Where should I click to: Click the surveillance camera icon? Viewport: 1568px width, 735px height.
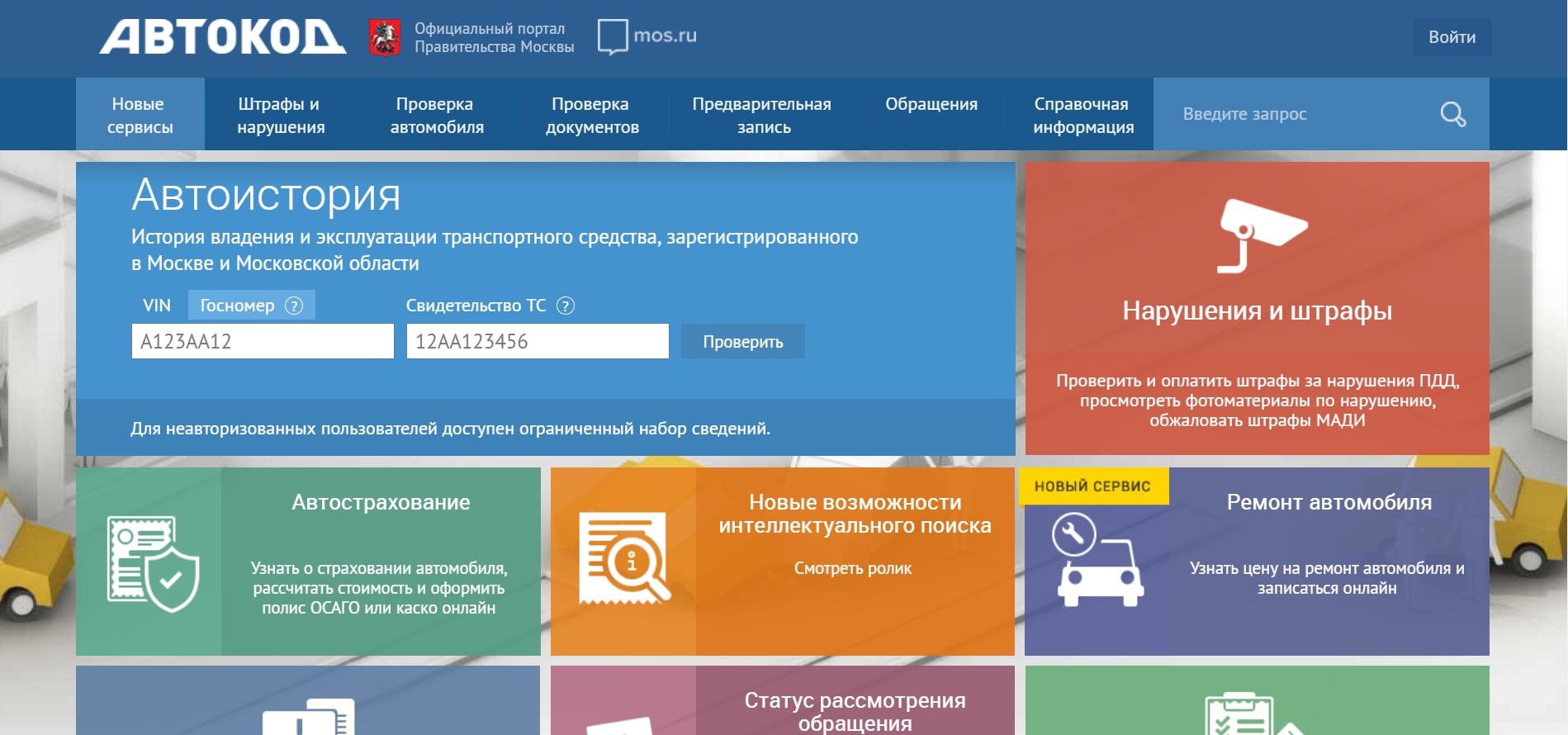tap(1261, 235)
